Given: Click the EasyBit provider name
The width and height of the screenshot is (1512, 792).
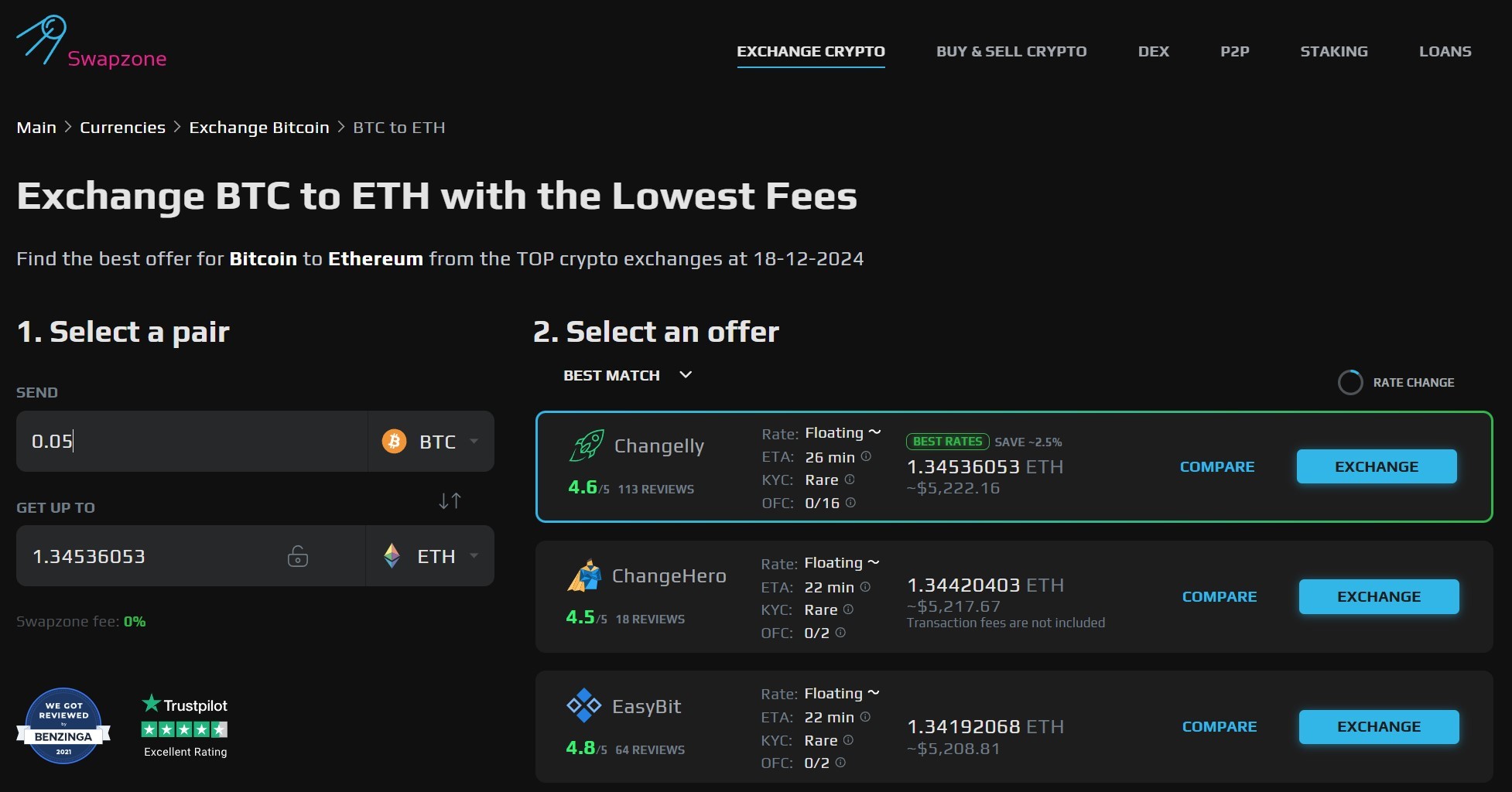Looking at the screenshot, I should pos(647,706).
